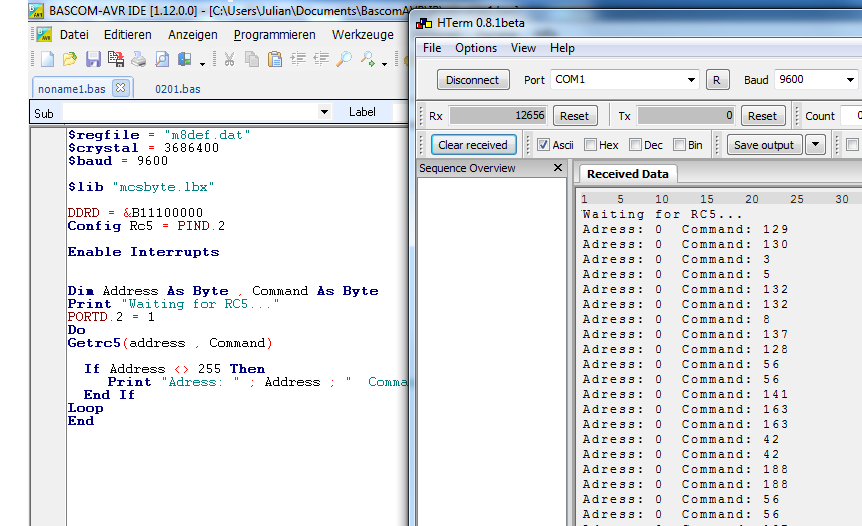
Task: Open the Save output dropdown arrow
Action: (x=815, y=145)
